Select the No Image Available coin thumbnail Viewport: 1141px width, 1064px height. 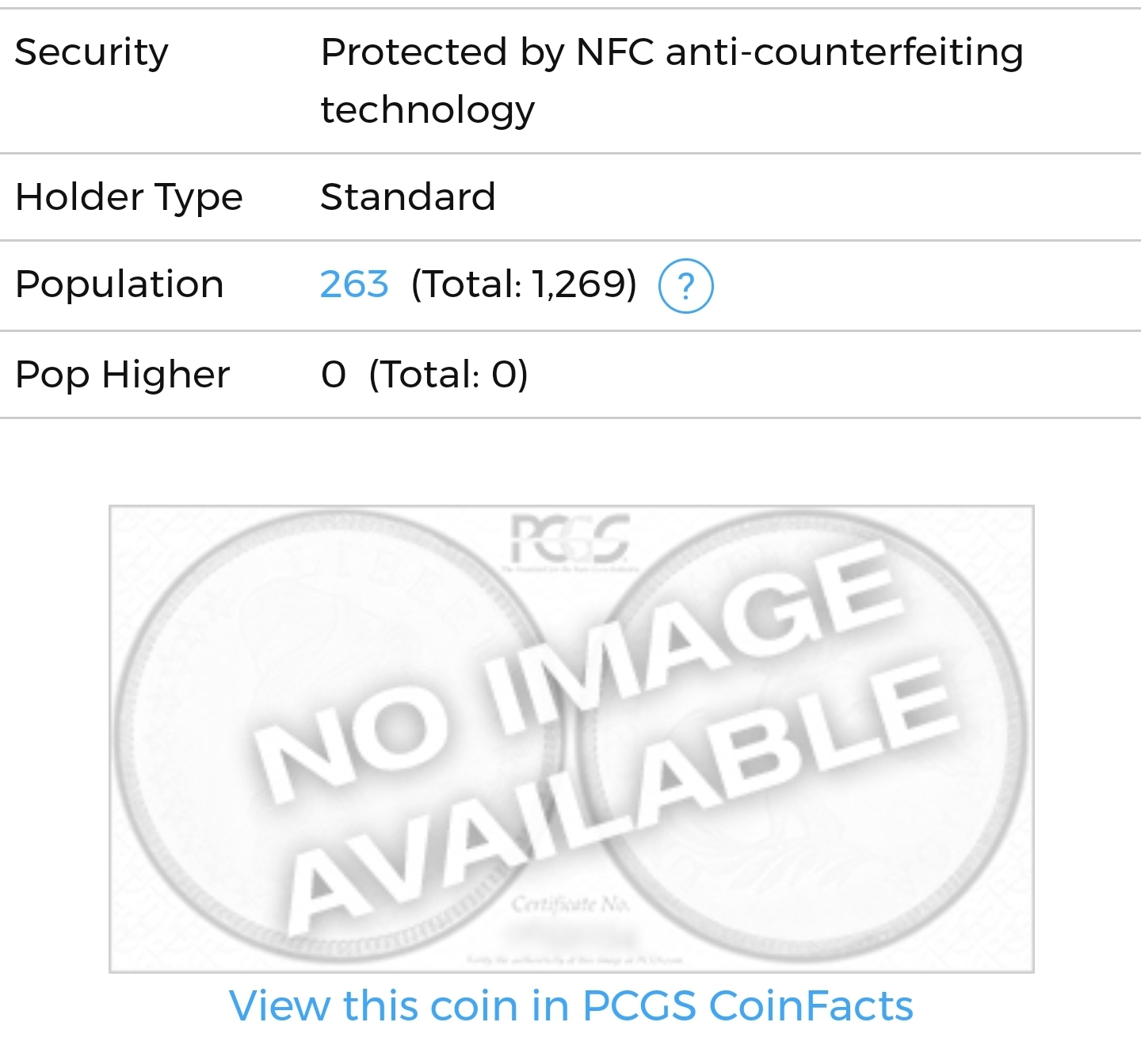click(x=571, y=738)
